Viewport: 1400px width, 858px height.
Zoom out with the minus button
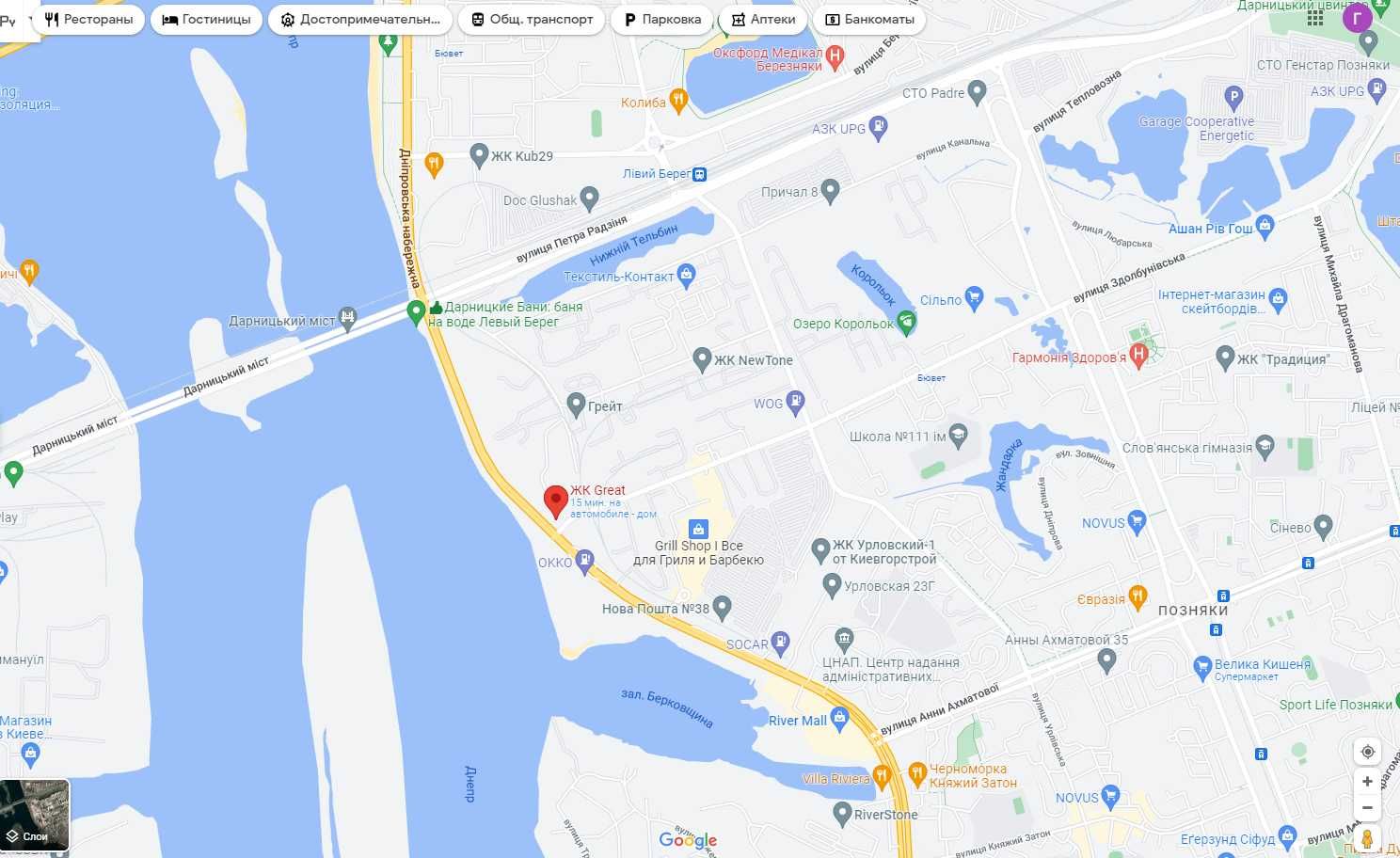(1368, 807)
